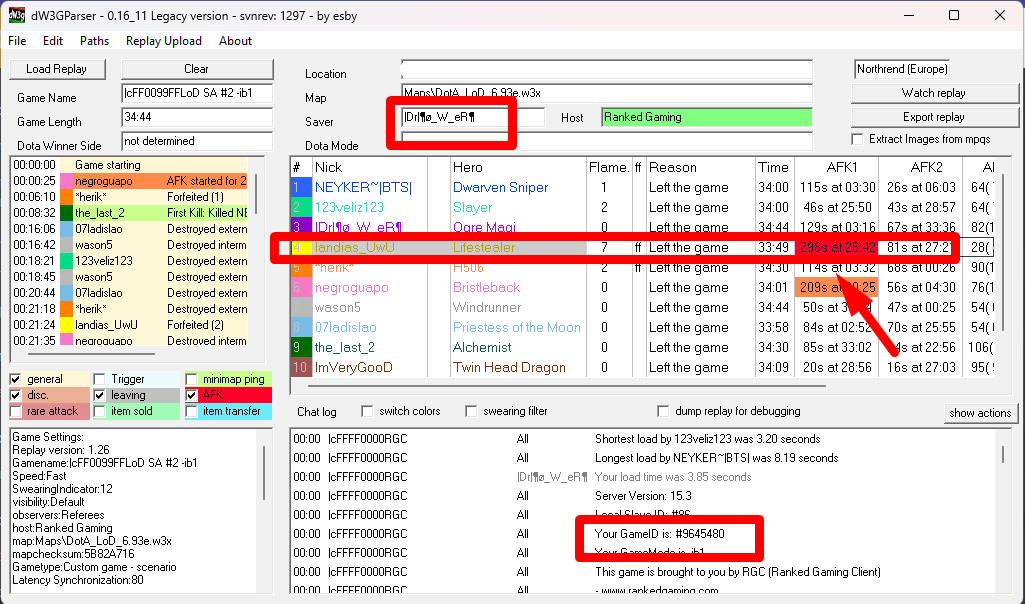Toggle the leaving event filter checkbox
This screenshot has width=1025, height=604.
coord(99,395)
